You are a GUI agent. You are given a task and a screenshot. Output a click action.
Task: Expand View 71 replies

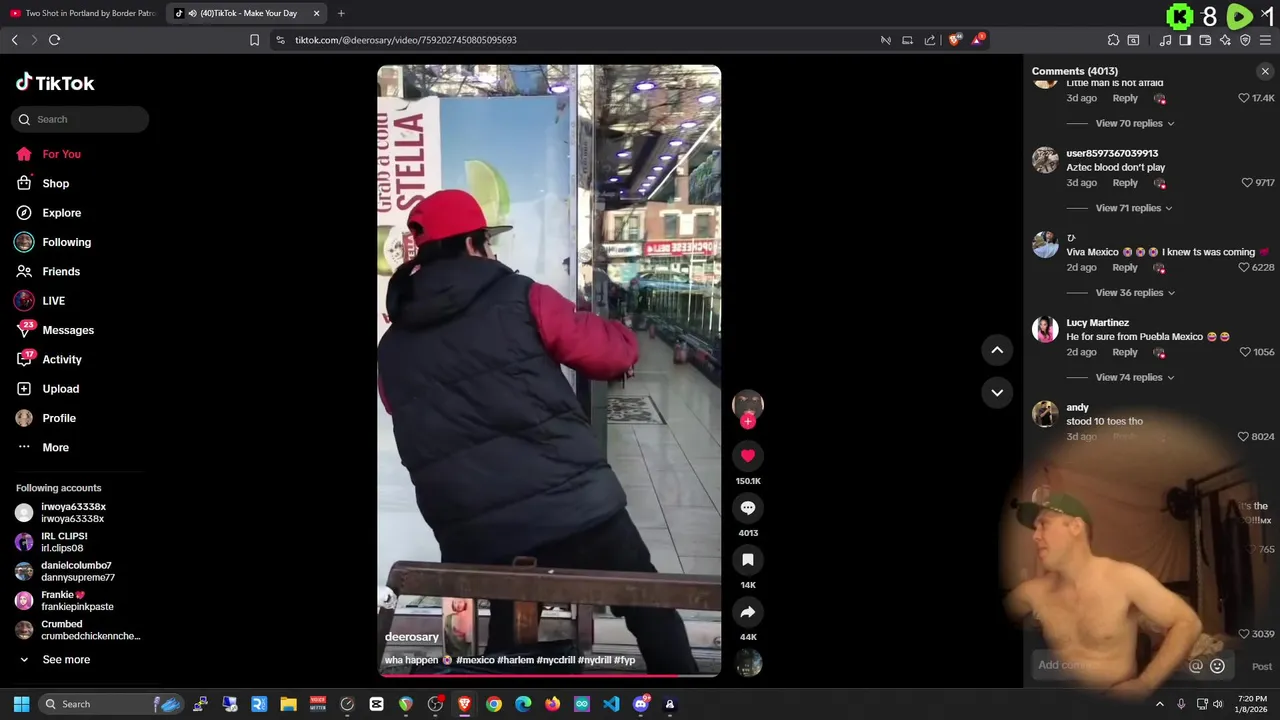coord(1135,208)
